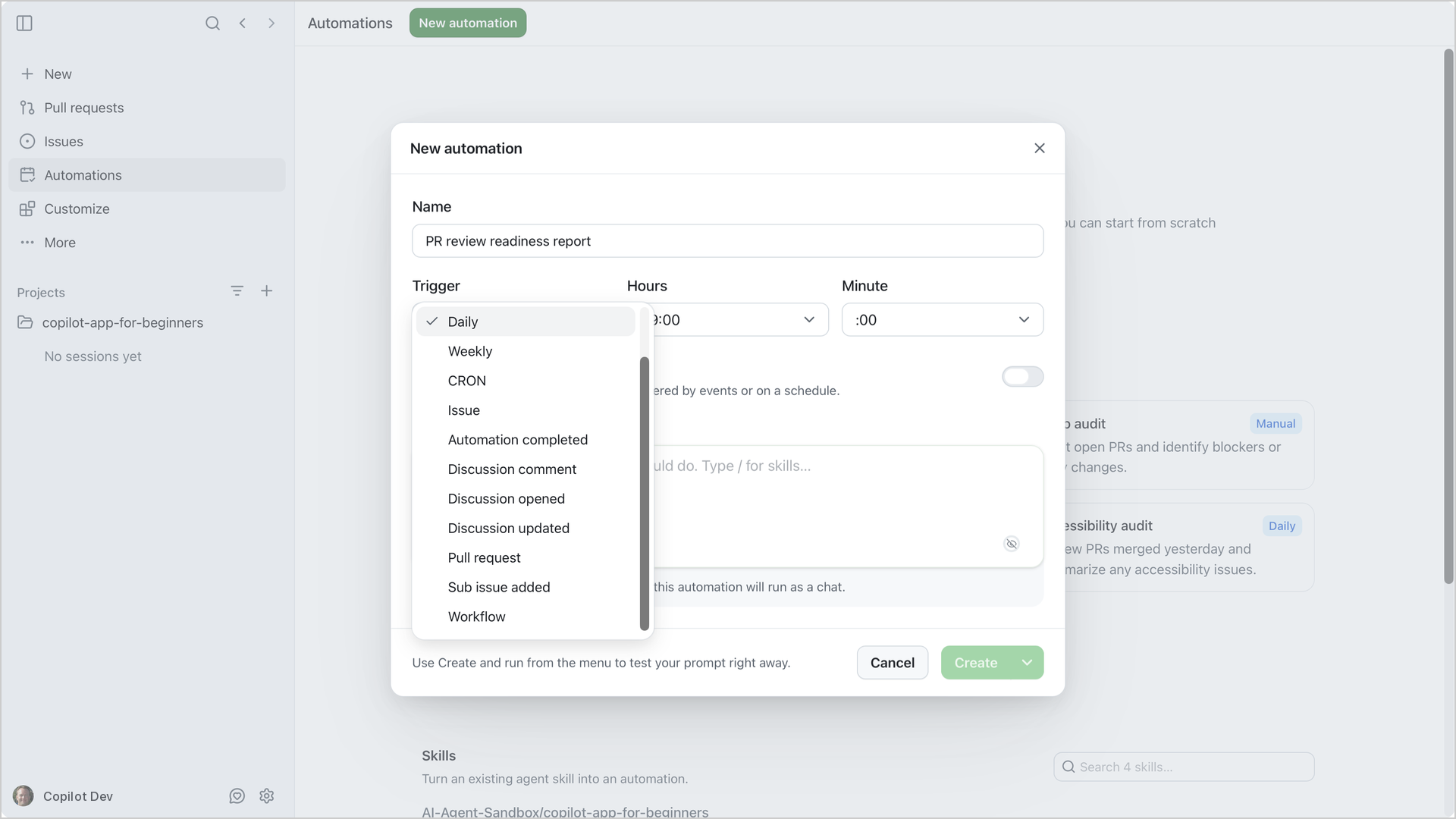
Task: Select Discussion updated trigger
Action: (x=526, y=529)
